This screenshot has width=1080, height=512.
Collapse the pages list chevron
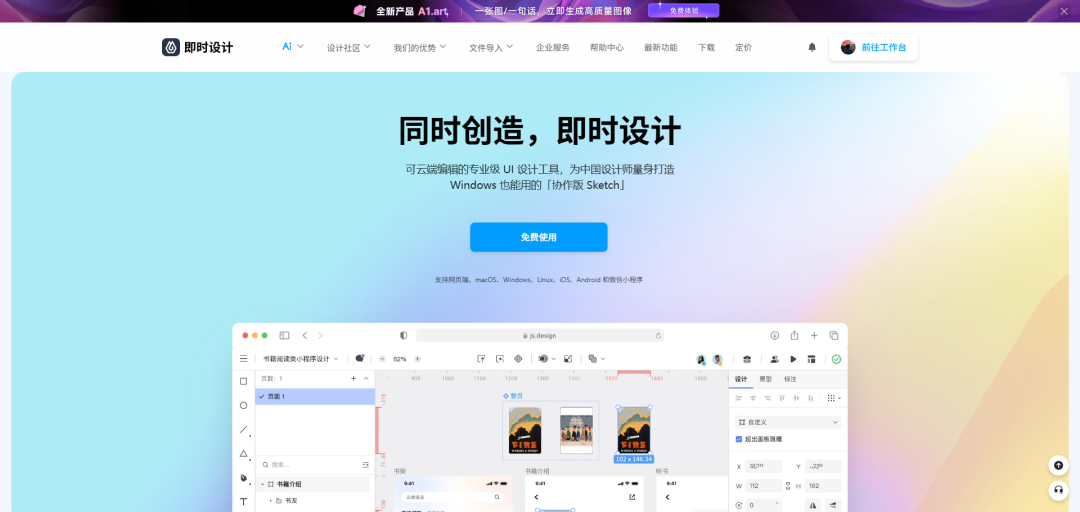[x=366, y=378]
